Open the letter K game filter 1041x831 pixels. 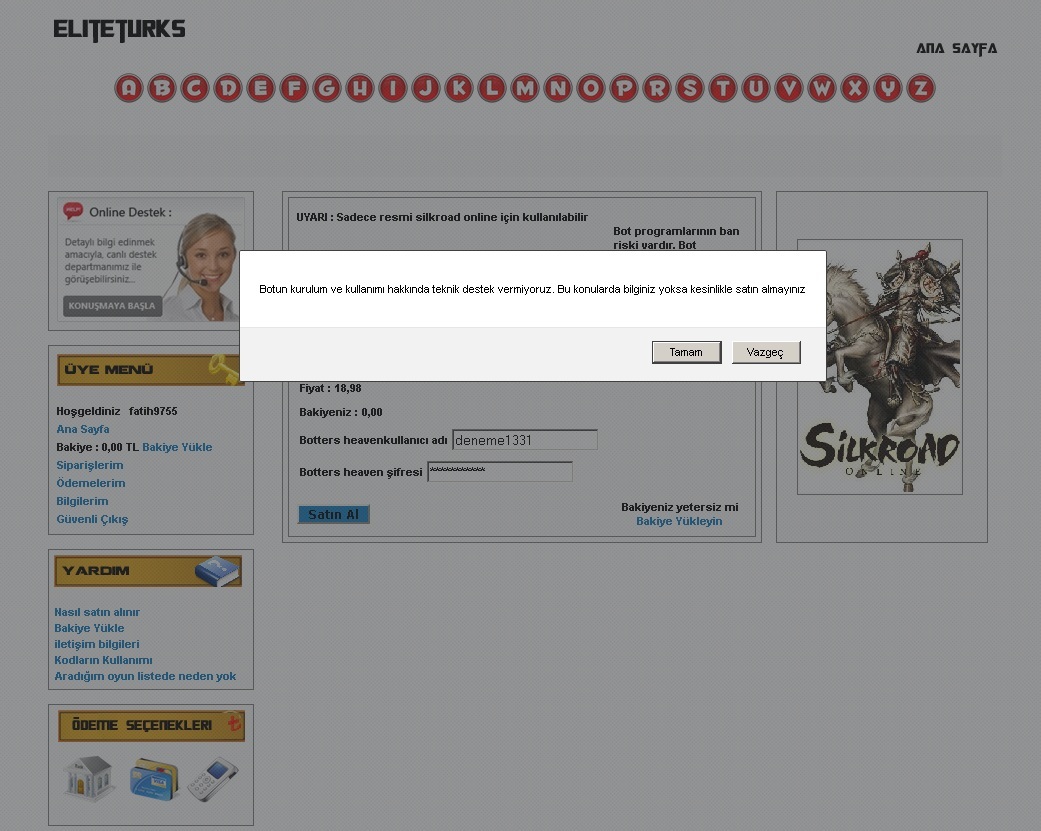(x=459, y=88)
